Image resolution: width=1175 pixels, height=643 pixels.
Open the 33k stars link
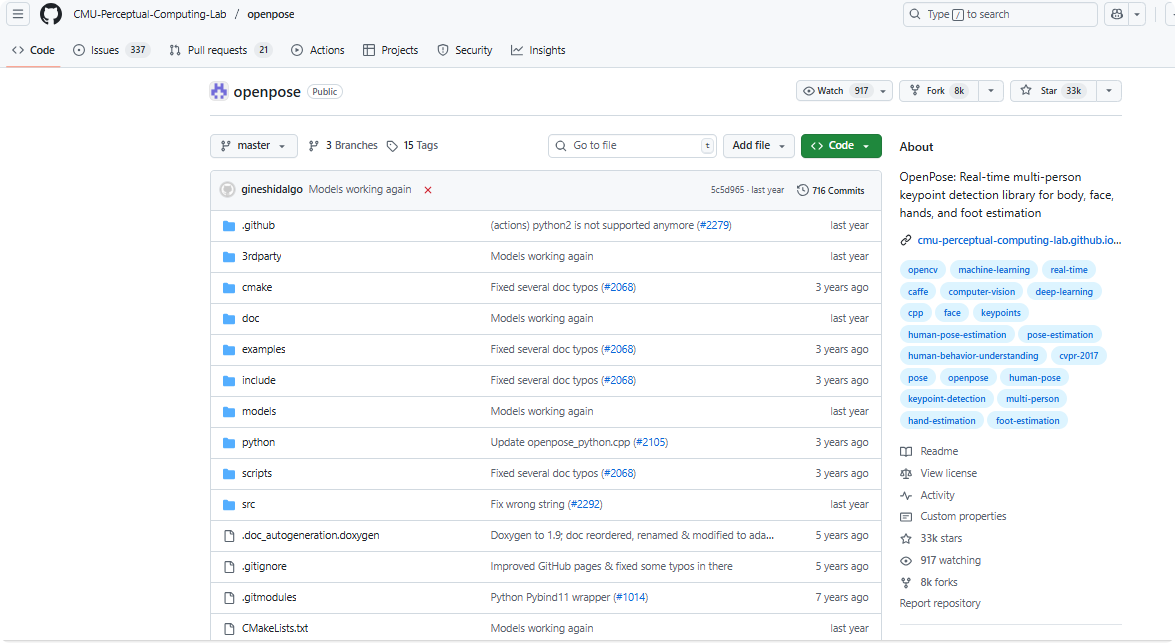tap(940, 539)
